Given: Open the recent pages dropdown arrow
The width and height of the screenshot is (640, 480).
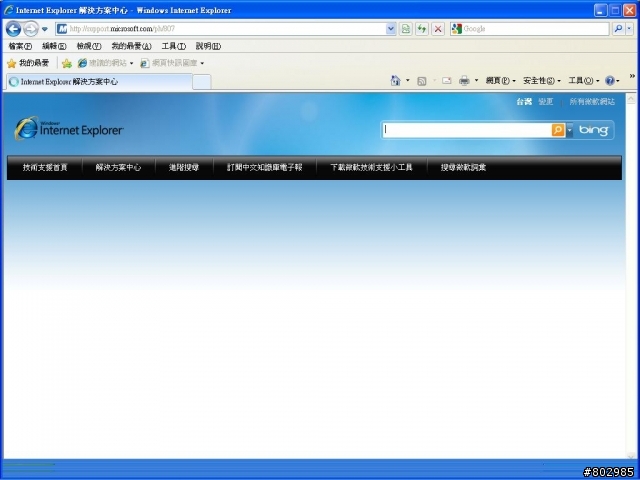Looking at the screenshot, I should point(44,29).
